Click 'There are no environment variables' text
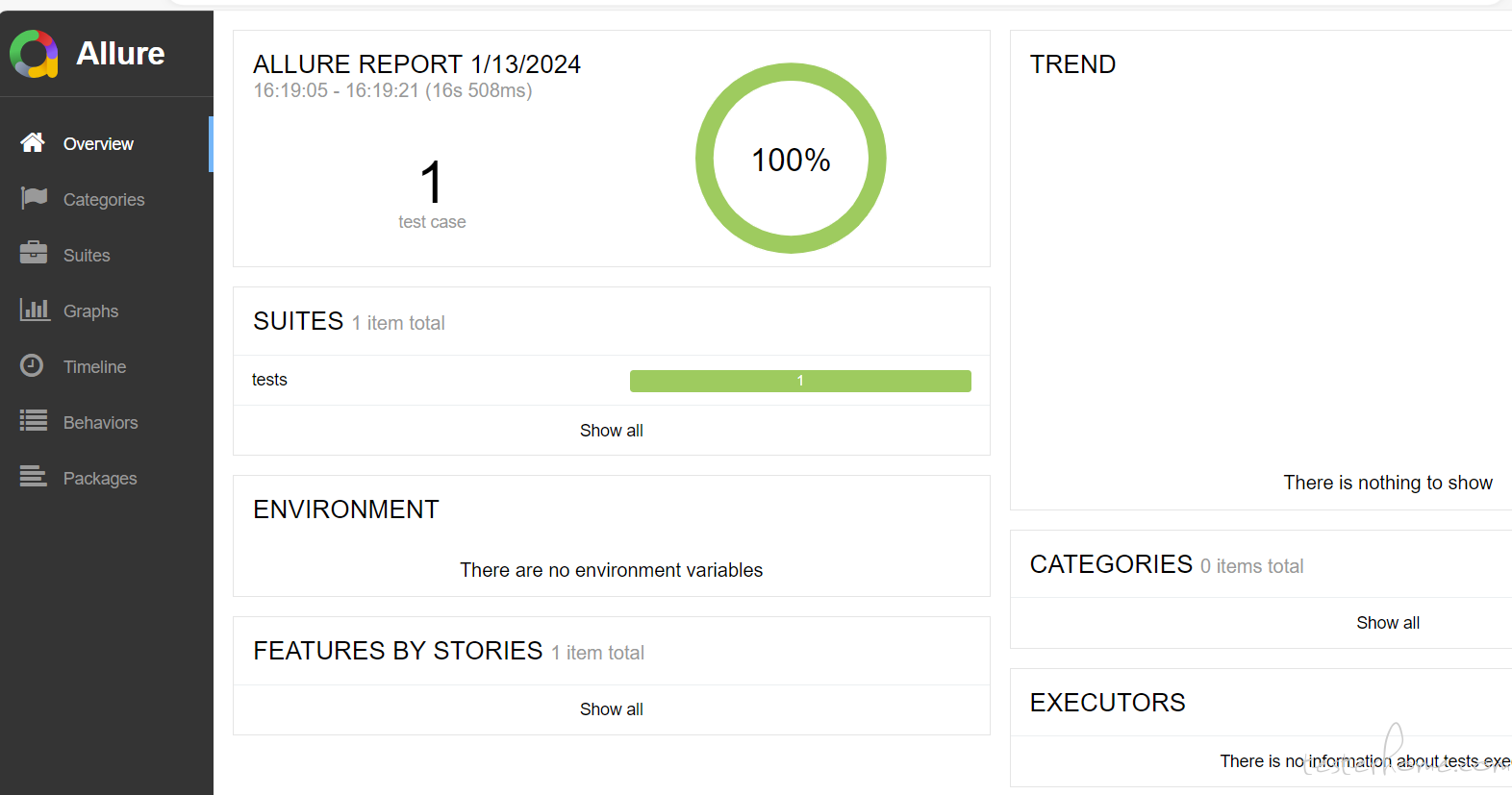1512x795 pixels. tap(612, 570)
